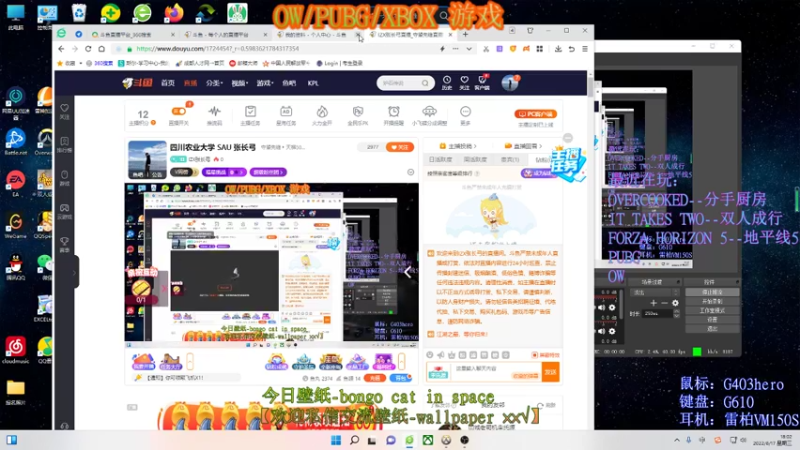This screenshot has width=800, height=450.
Task: Expand the address bar dropdown chevron
Action: click(x=469, y=48)
